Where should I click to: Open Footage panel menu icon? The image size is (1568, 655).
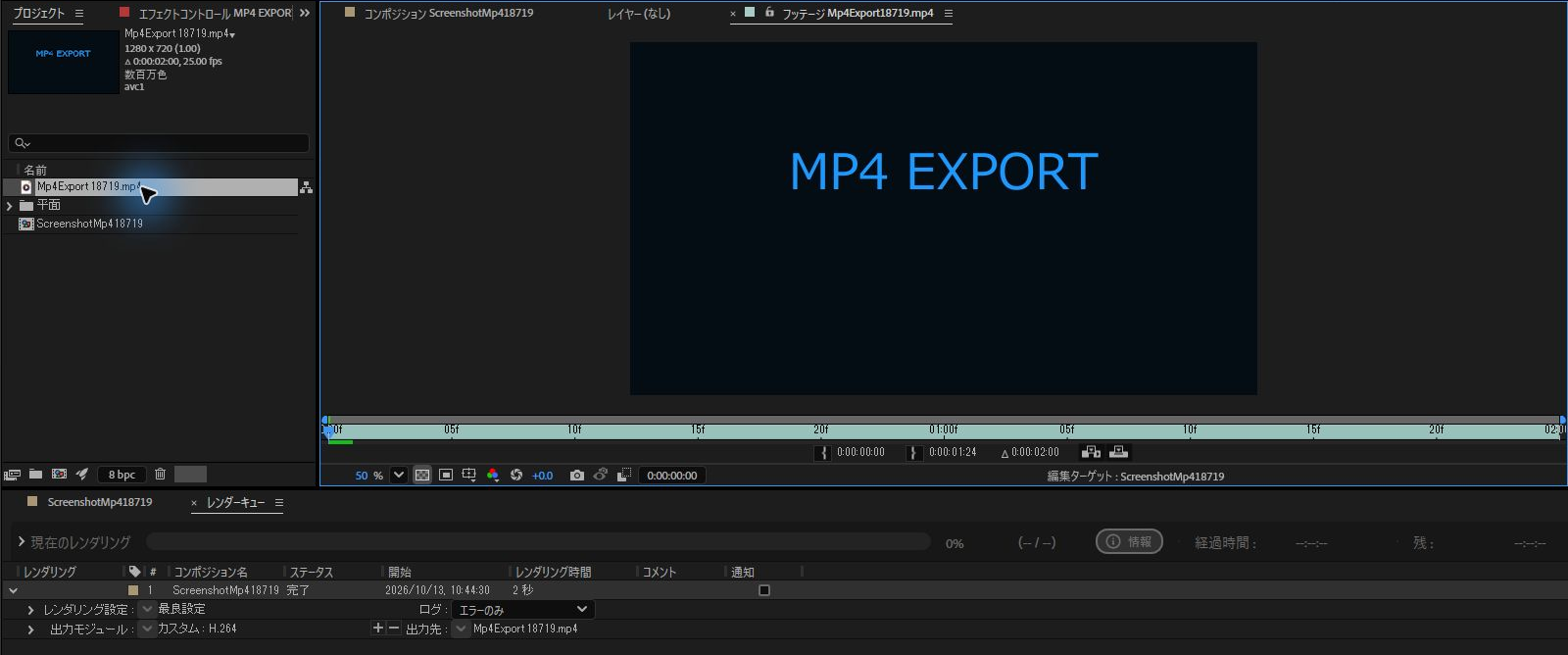[x=948, y=14]
